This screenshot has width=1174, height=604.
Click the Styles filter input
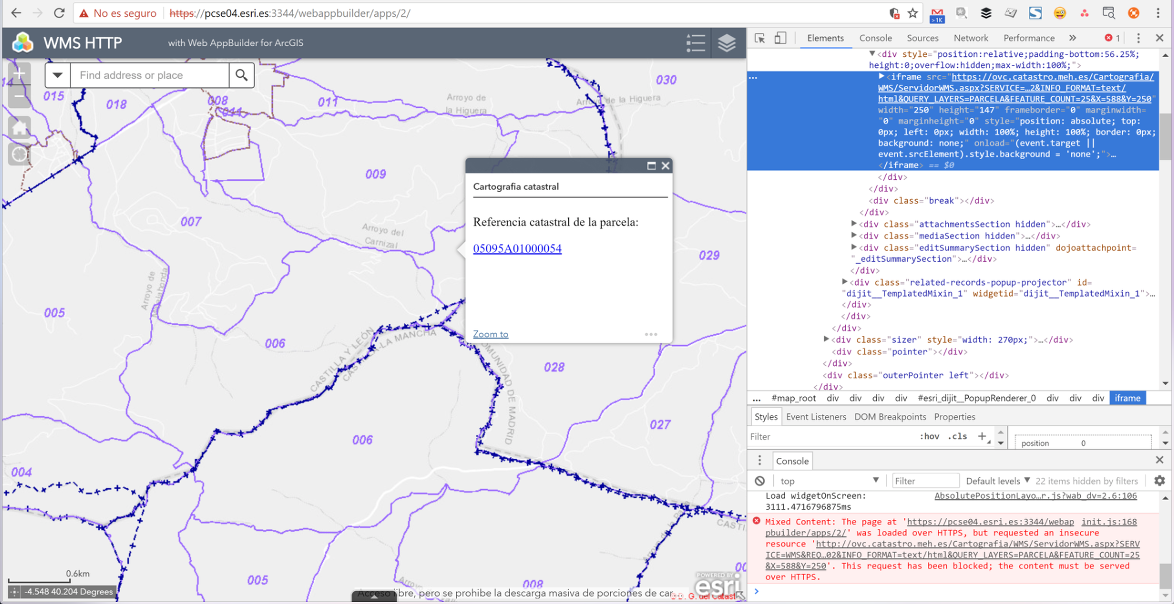(831, 436)
